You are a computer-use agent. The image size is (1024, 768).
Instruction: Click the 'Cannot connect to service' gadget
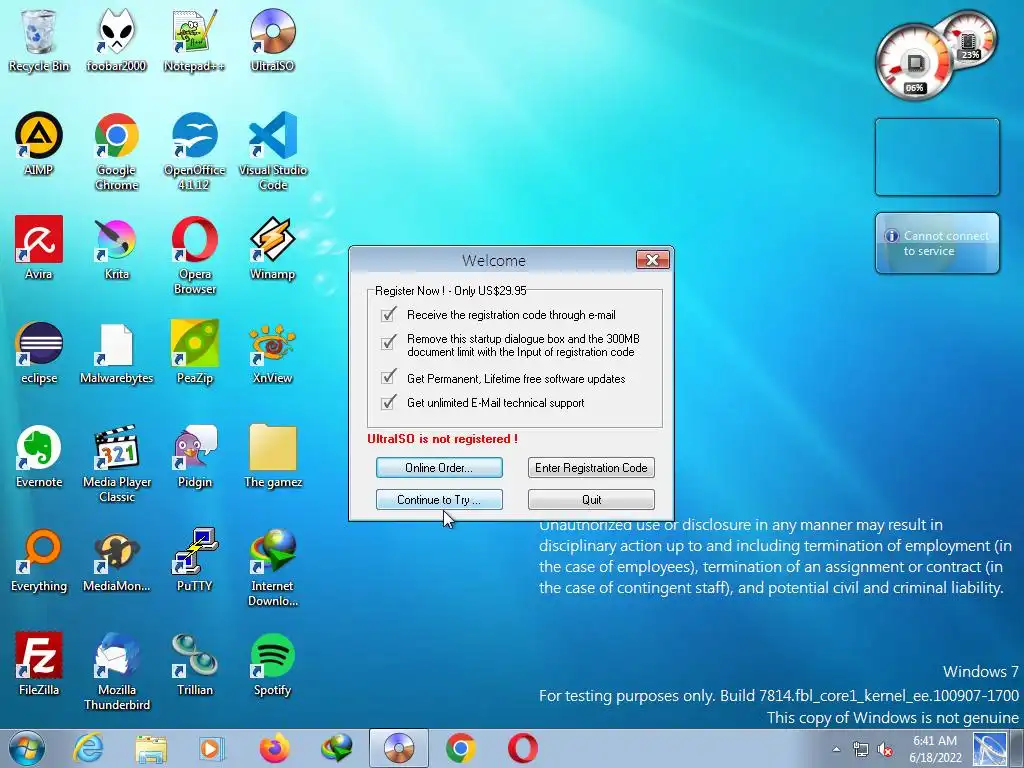click(937, 243)
